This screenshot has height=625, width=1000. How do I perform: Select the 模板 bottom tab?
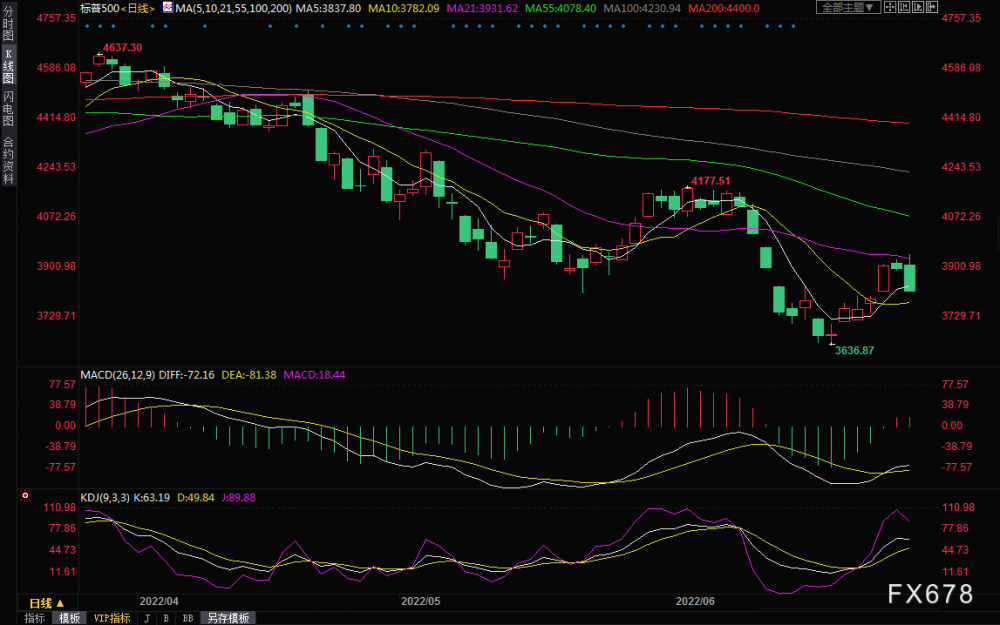70,618
